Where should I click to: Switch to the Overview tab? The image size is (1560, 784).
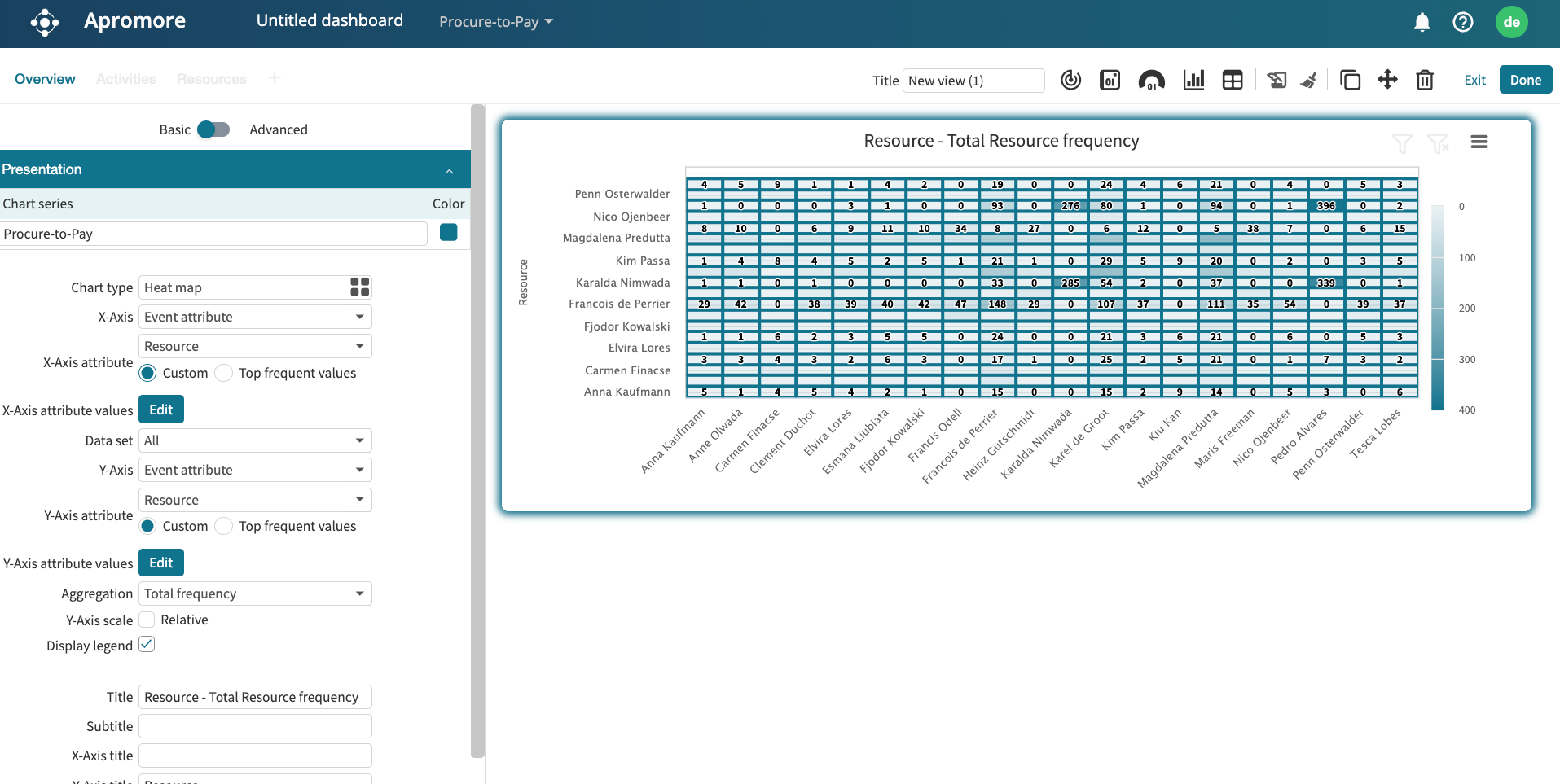click(45, 79)
